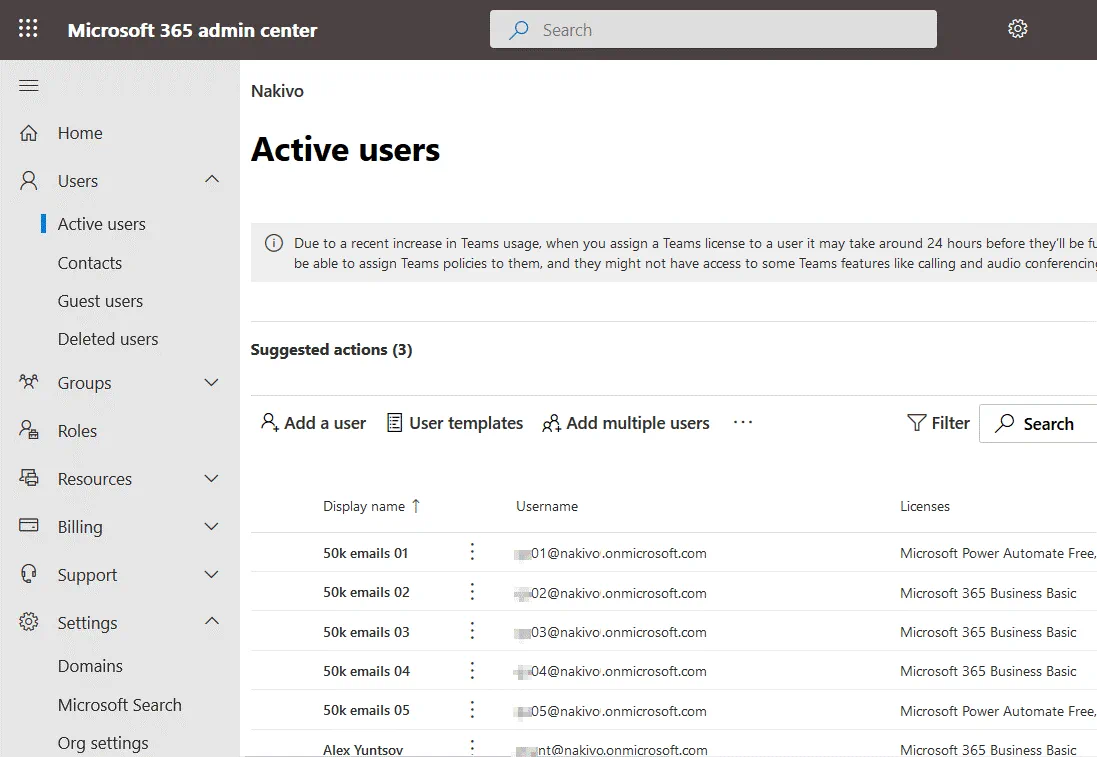Open three-dot menu for 50k emails 03
This screenshot has width=1097, height=757.
(x=473, y=632)
